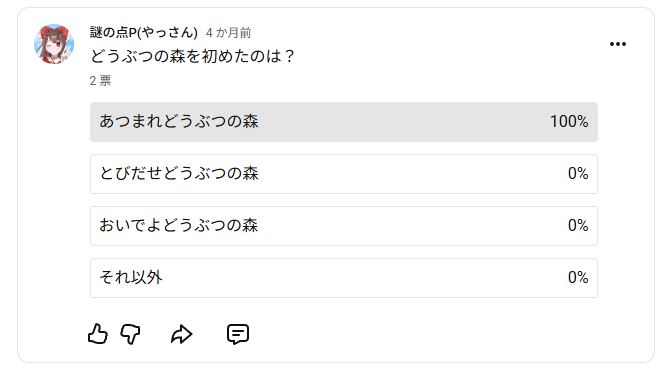Open comments via the speech bubble icon

click(238, 334)
